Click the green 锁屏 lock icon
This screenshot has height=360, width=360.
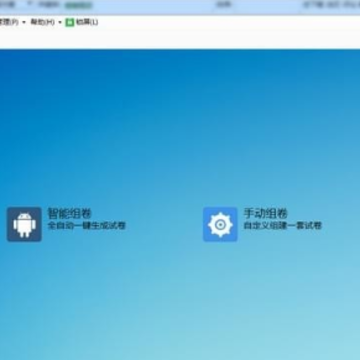pyautogui.click(x=70, y=22)
